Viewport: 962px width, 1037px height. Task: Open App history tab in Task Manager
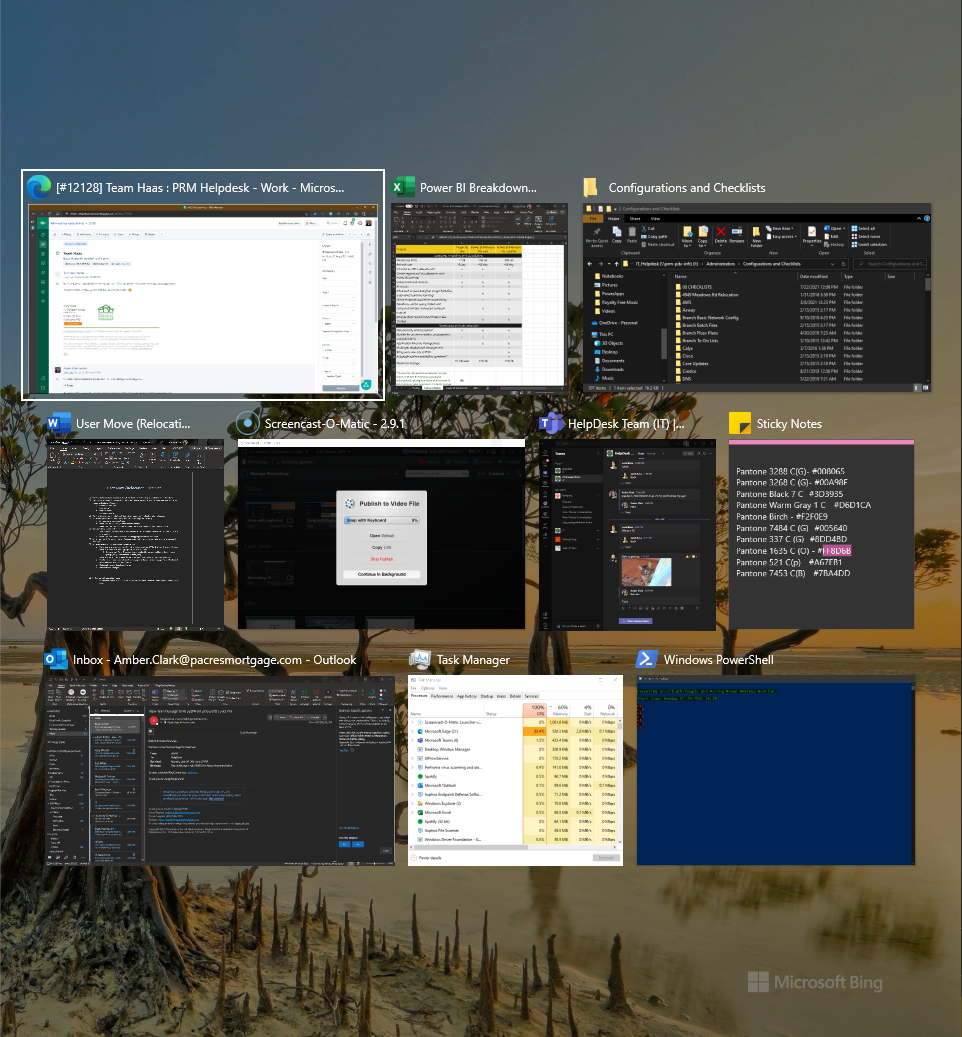[466, 696]
